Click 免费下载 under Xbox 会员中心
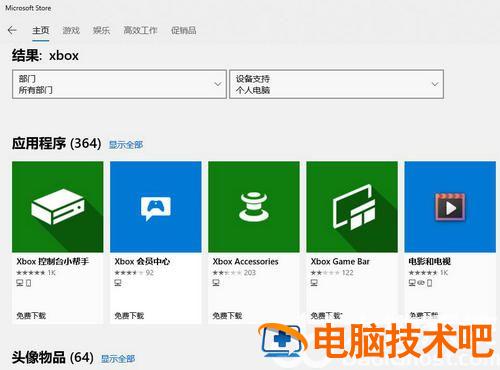This screenshot has width=500, height=370. tap(129, 315)
